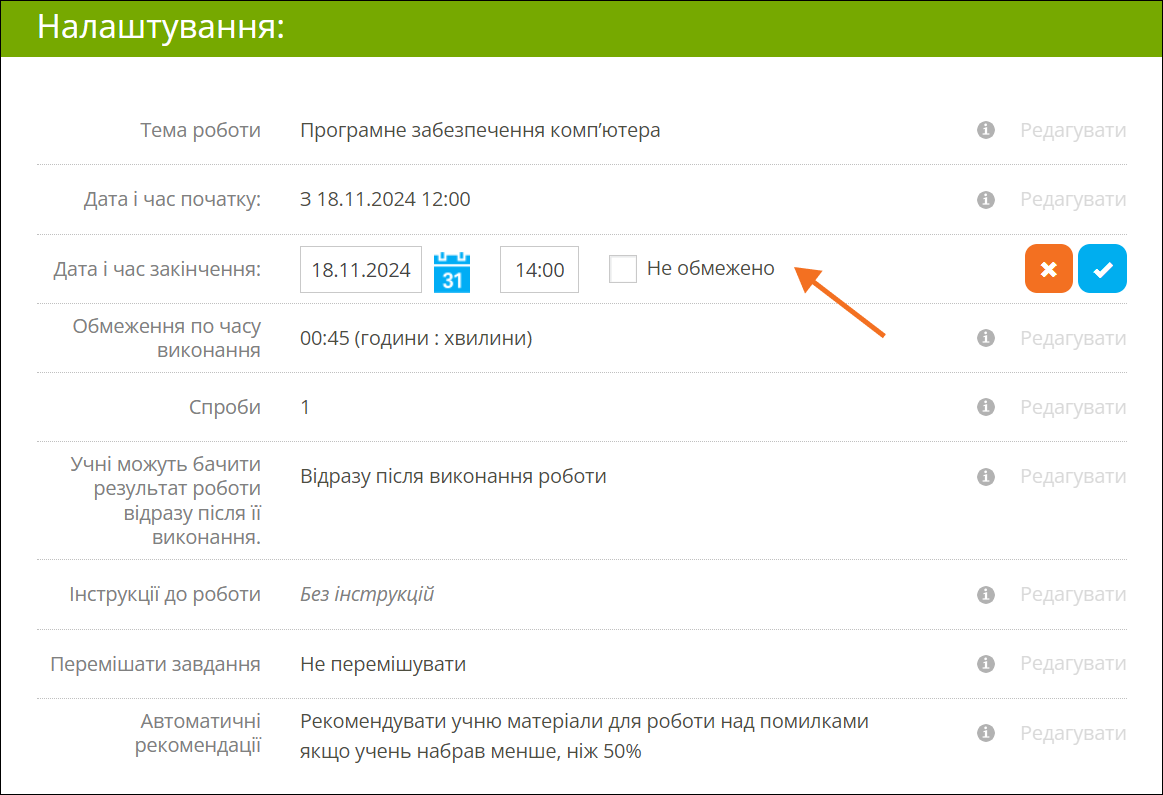
Task: Show info for Перемішати завдання row
Action: [x=986, y=664]
